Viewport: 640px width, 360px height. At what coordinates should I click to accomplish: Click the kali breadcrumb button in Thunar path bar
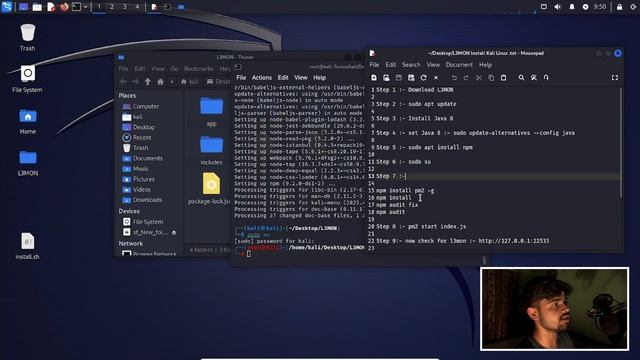point(190,82)
